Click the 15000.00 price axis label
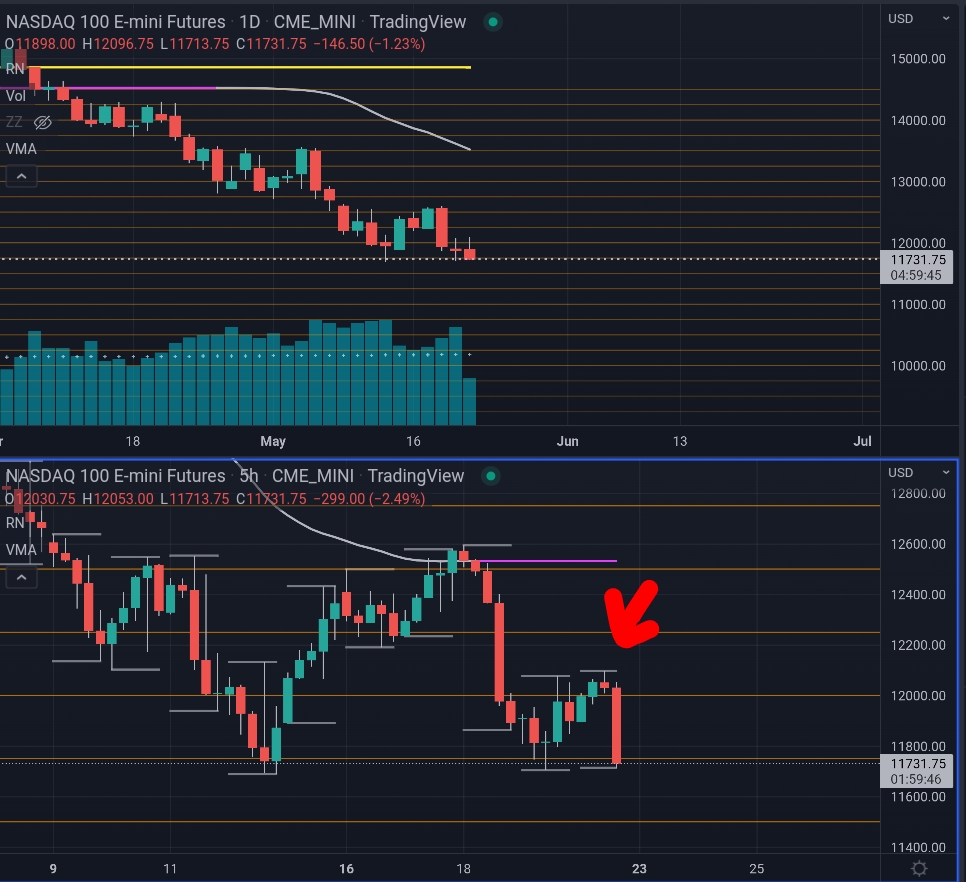The width and height of the screenshot is (966, 882). pos(918,59)
